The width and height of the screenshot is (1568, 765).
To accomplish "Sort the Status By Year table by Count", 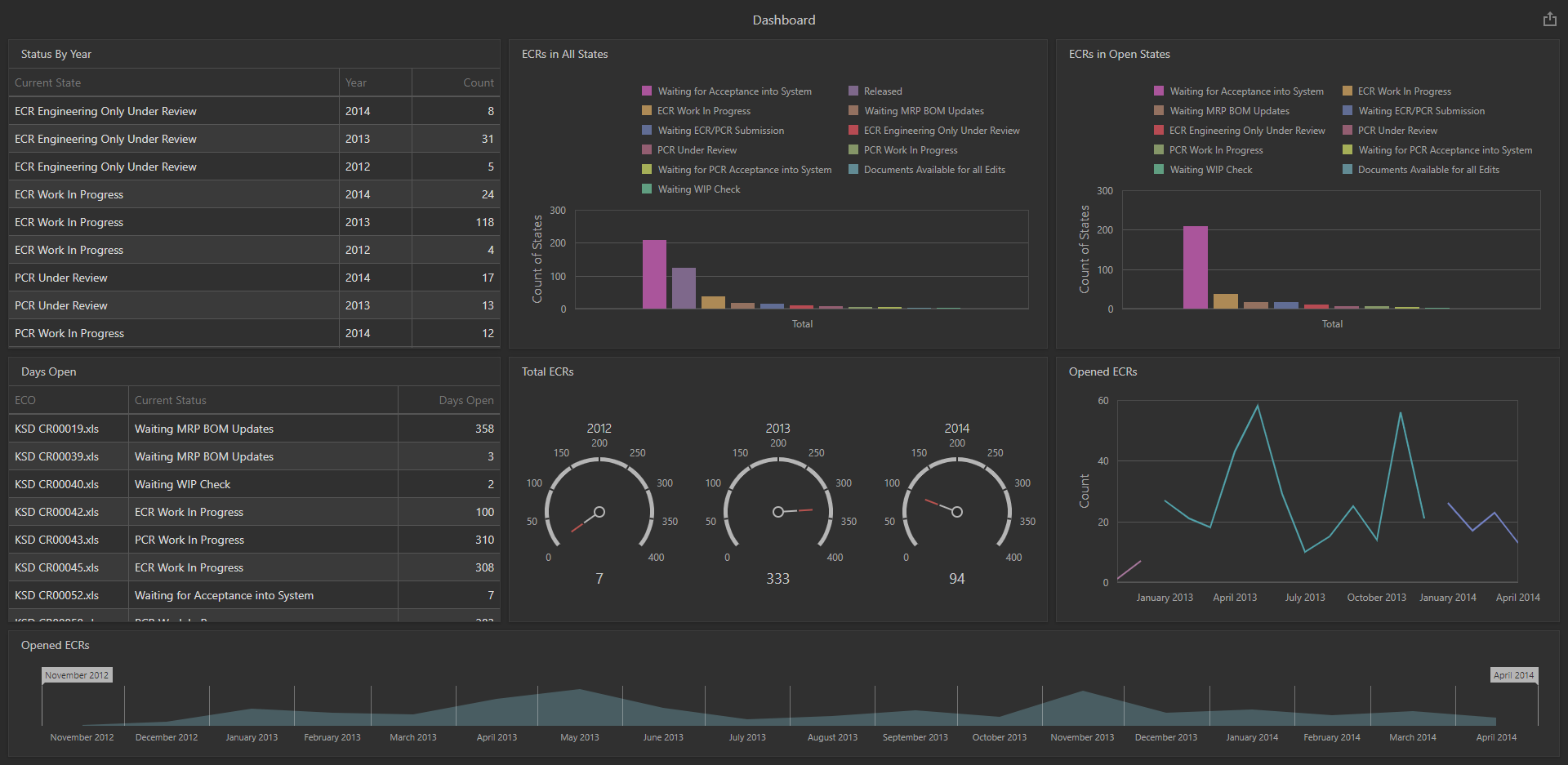I will coord(478,82).
